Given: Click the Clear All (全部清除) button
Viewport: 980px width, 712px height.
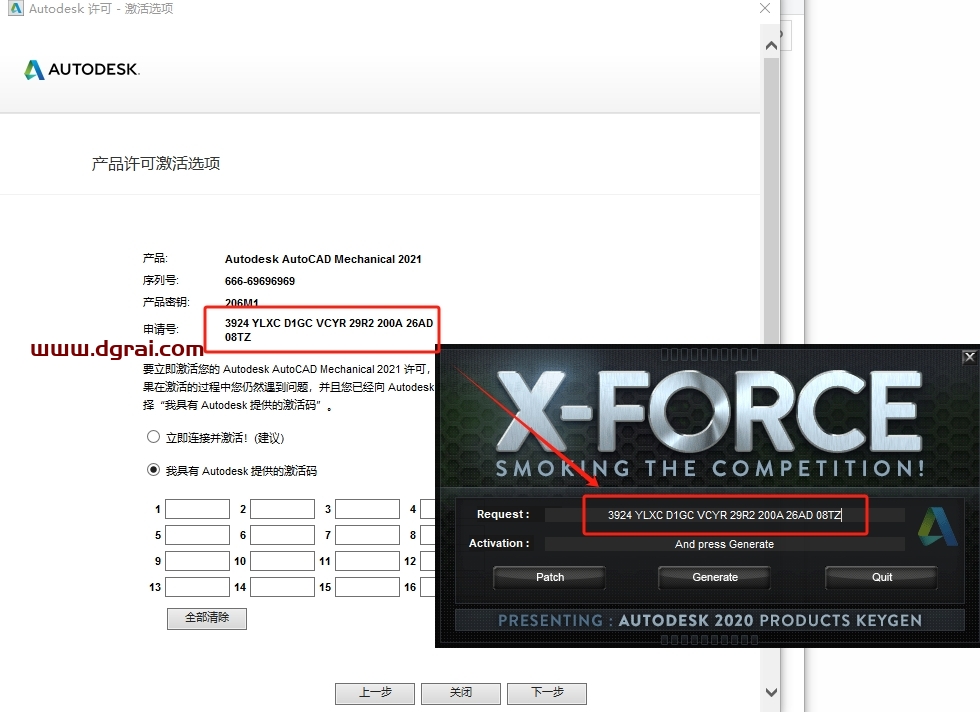Looking at the screenshot, I should 207,618.
